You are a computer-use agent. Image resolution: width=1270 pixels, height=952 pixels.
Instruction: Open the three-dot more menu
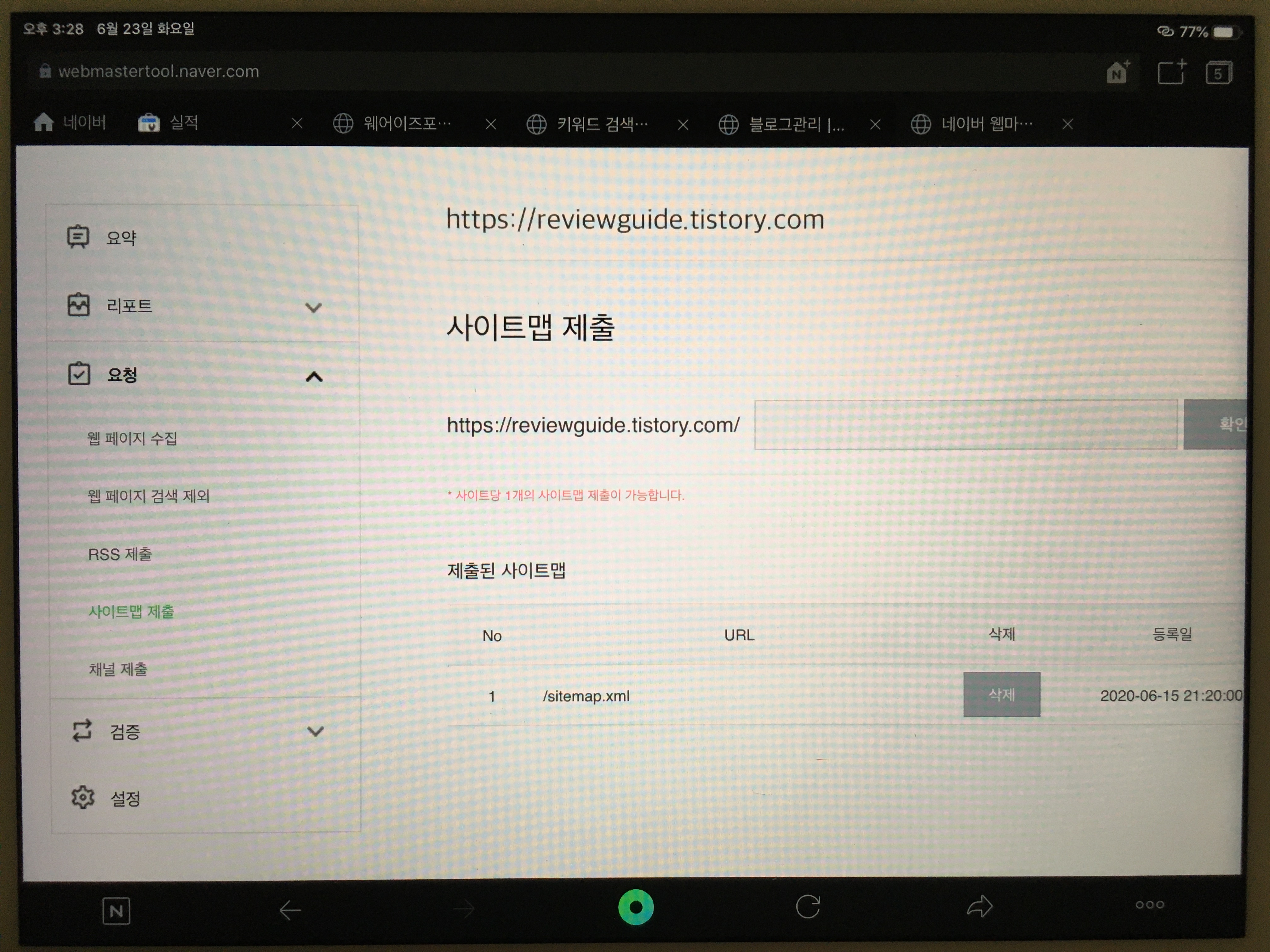[1149, 905]
